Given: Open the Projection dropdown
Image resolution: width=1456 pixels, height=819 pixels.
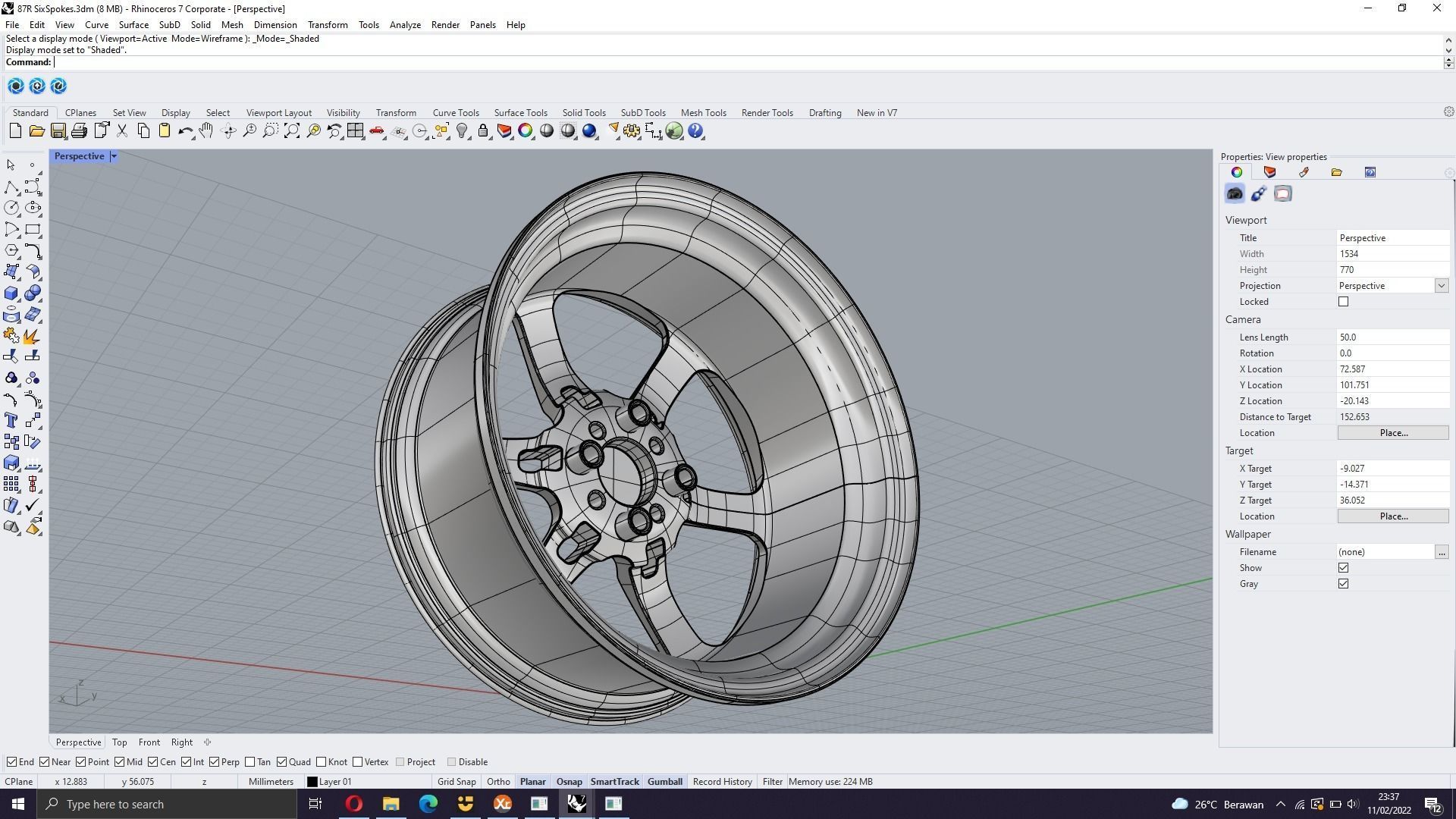Looking at the screenshot, I should tap(1441, 286).
